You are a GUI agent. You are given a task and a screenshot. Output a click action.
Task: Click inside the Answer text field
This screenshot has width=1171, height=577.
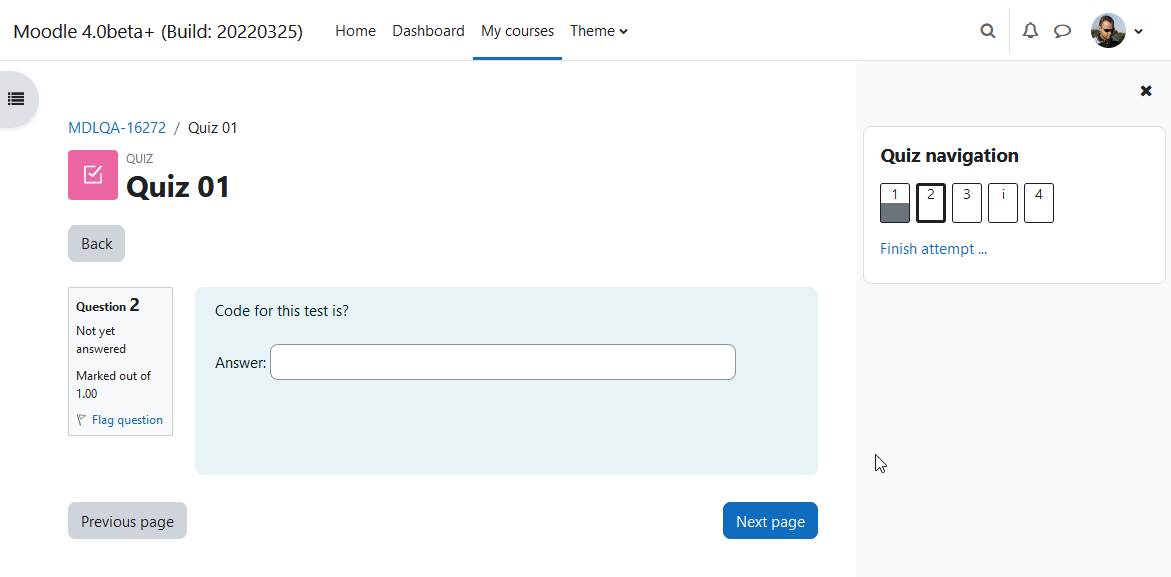(503, 362)
